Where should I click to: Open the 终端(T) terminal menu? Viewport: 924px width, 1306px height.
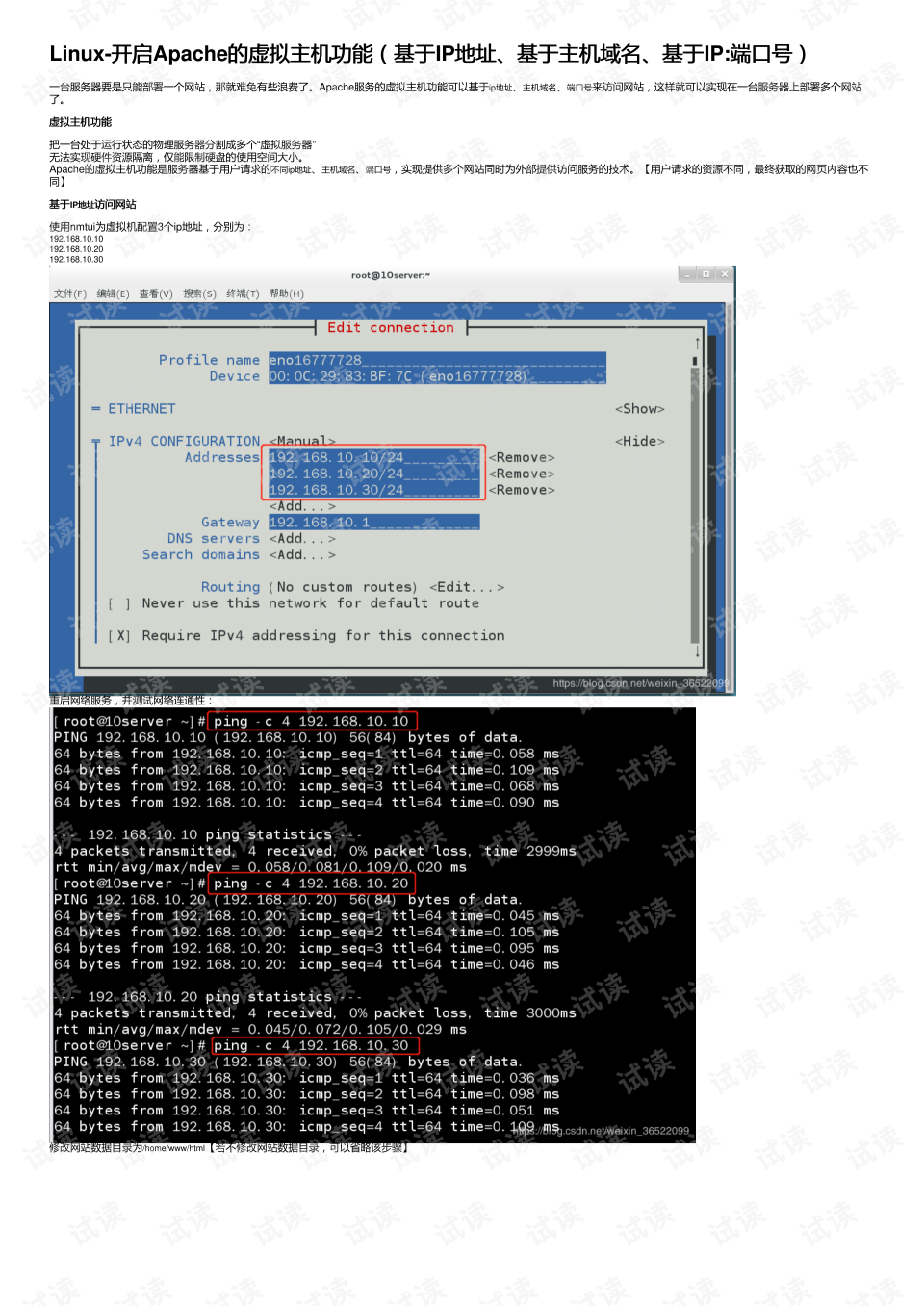tap(243, 294)
